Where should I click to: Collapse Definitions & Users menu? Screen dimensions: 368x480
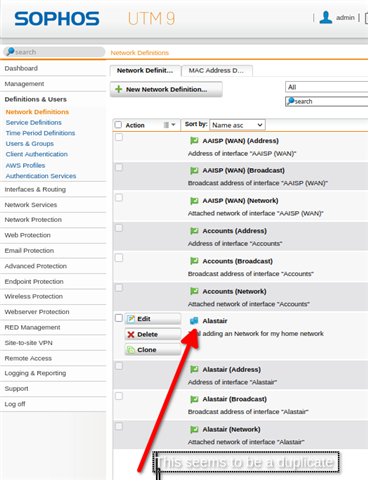click(36, 99)
